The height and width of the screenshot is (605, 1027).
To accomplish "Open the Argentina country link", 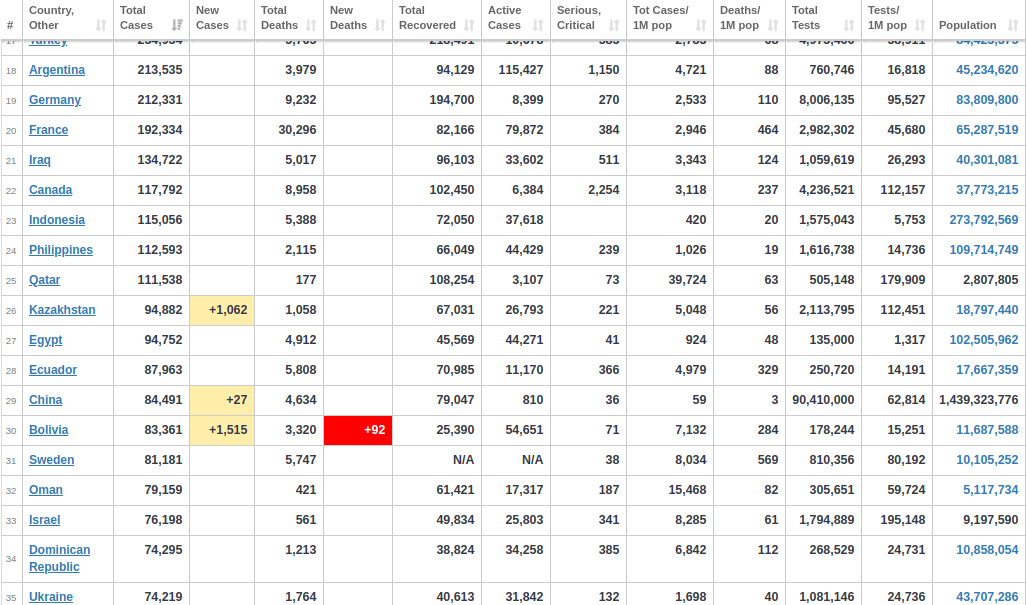I will click(57, 70).
